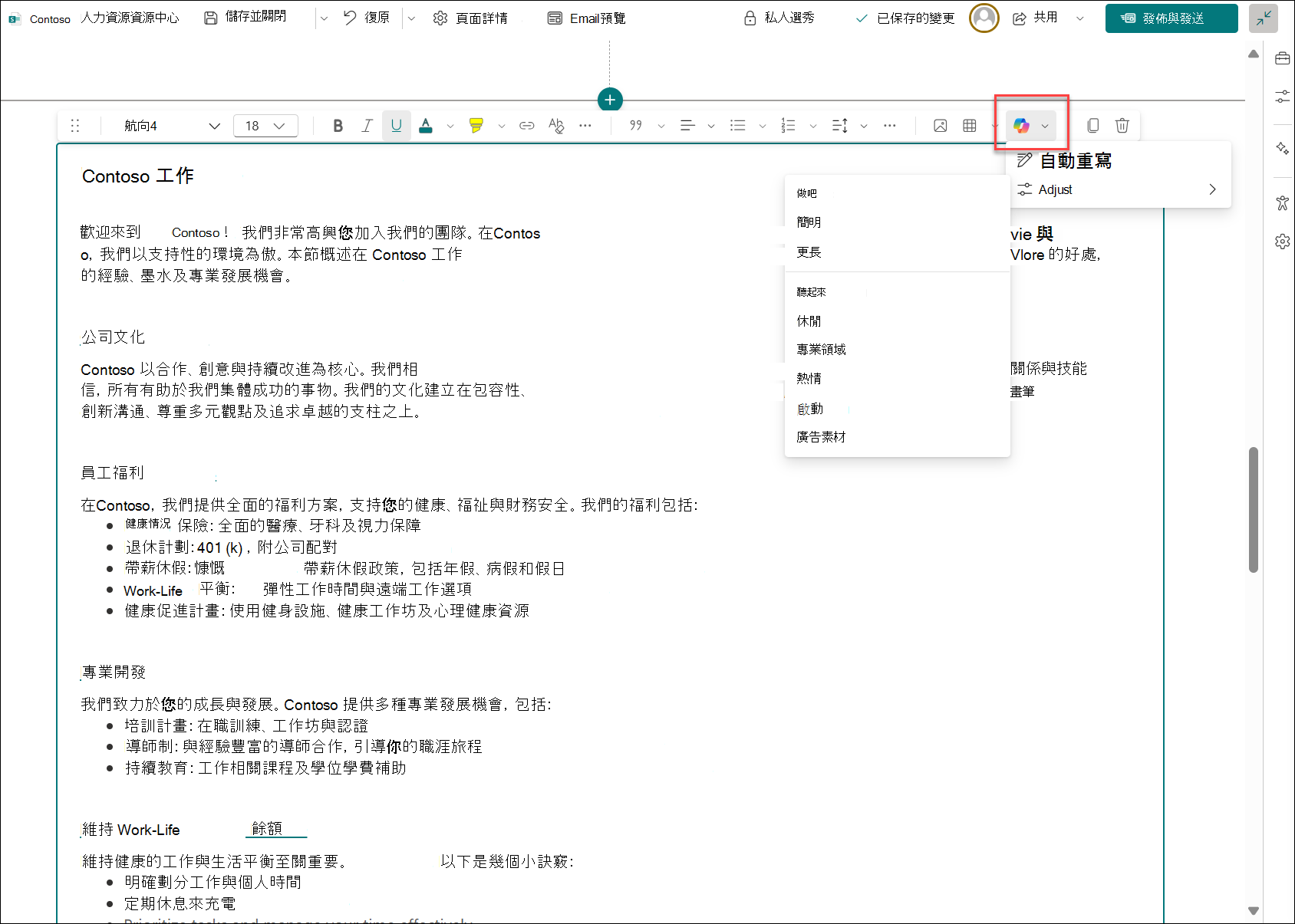Expand the quote style dropdown

pyautogui.click(x=661, y=126)
